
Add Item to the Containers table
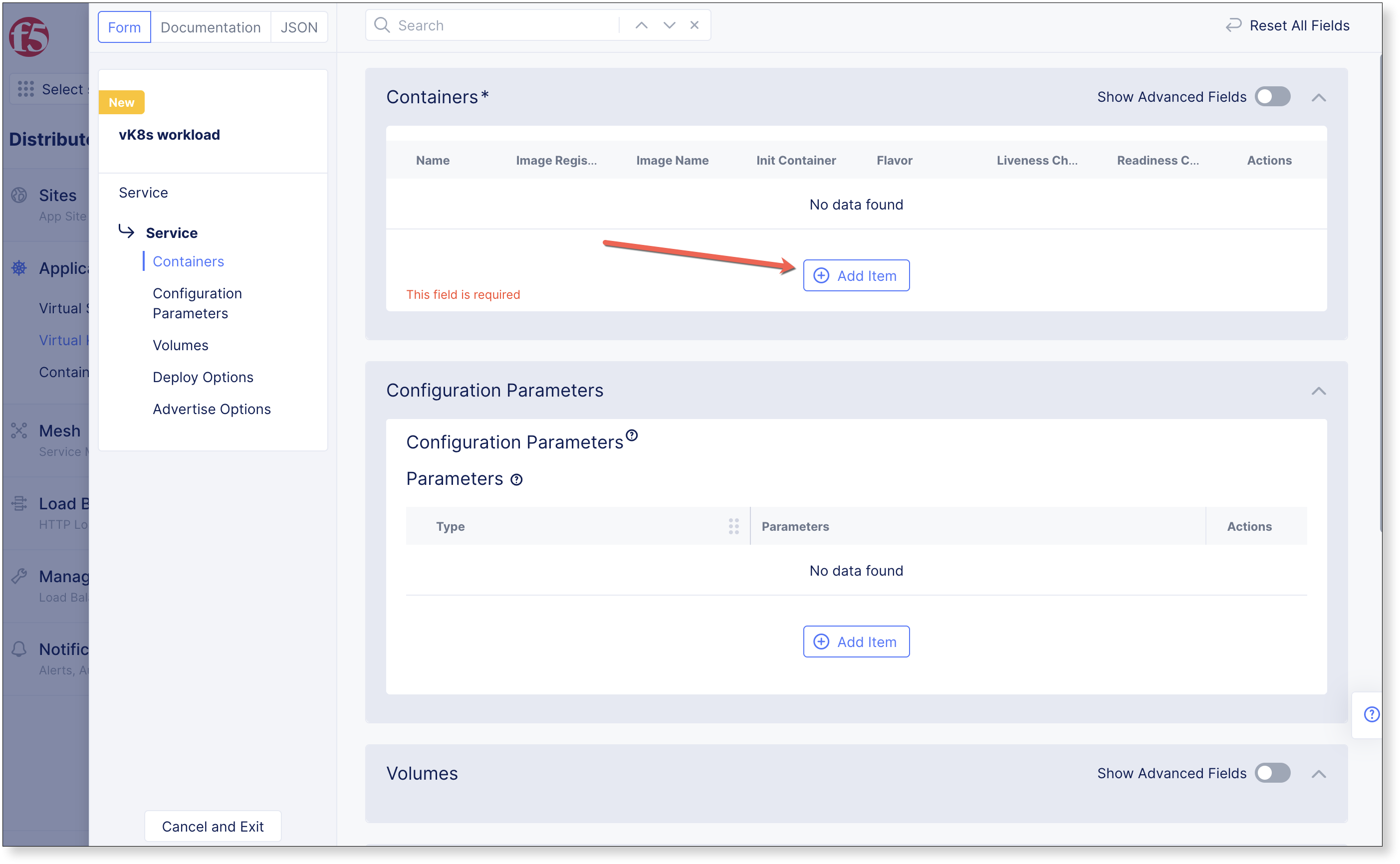click(856, 275)
